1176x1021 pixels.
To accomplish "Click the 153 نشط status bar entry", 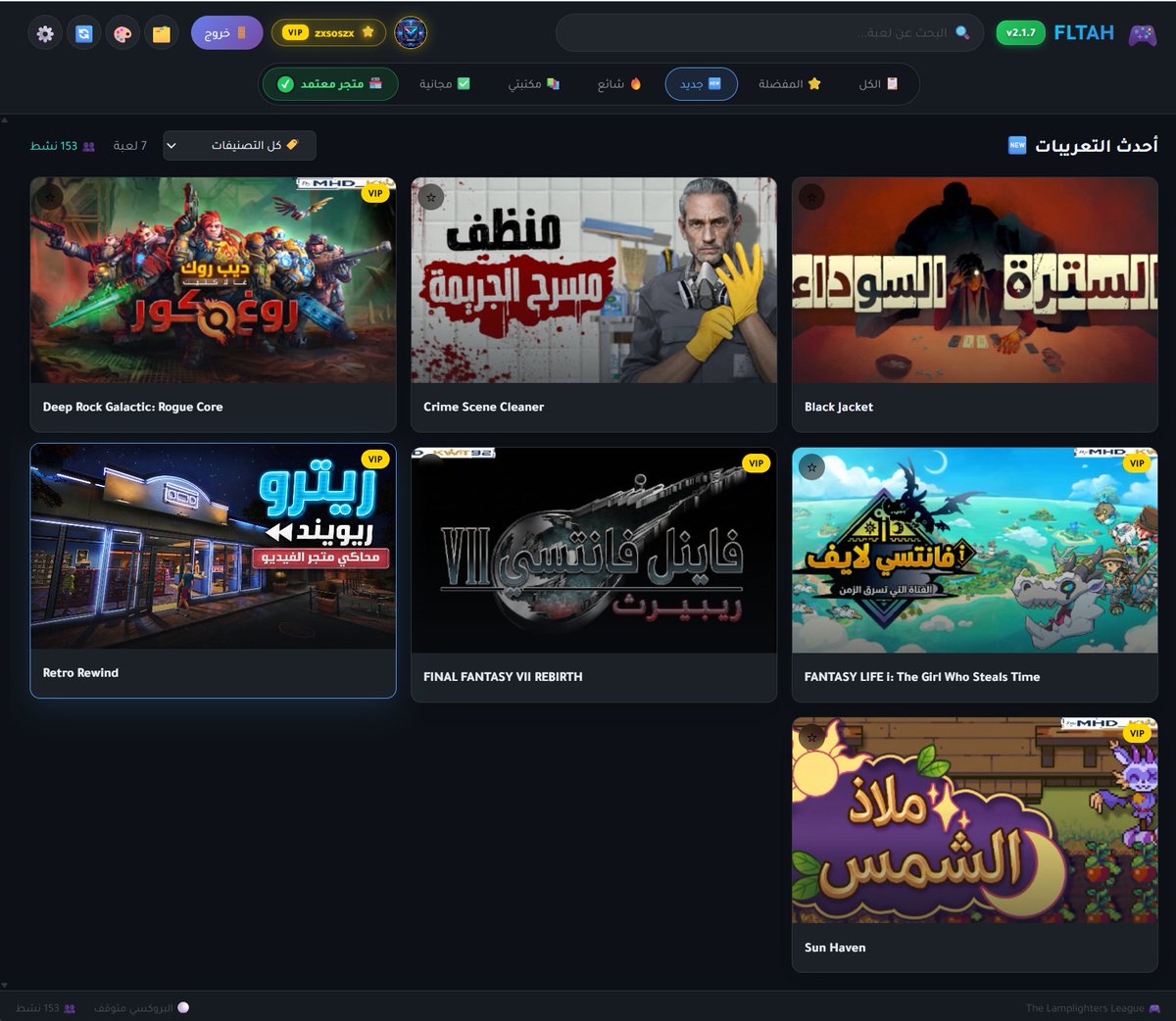I will coord(46,1008).
